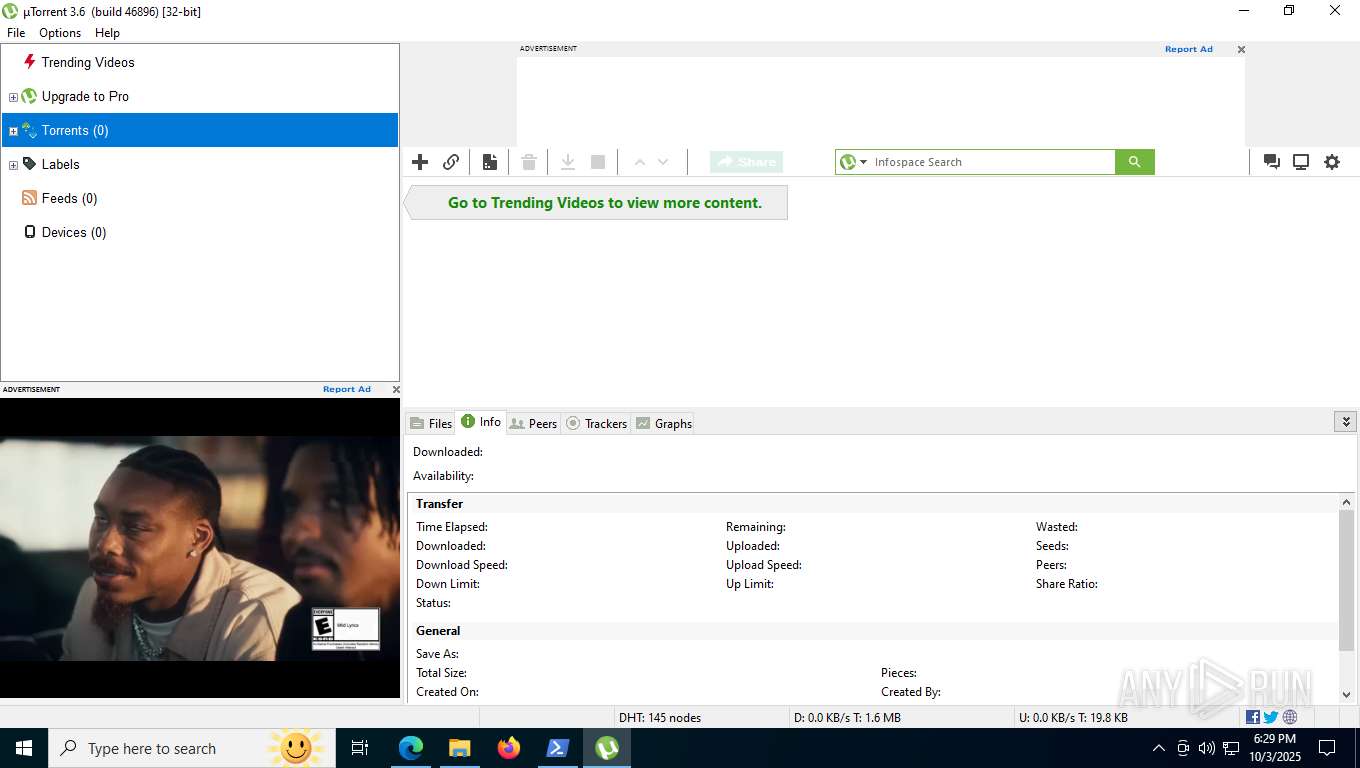Viewport: 1360px width, 768px height.
Task: Switch to the Files tab
Action: 431,423
